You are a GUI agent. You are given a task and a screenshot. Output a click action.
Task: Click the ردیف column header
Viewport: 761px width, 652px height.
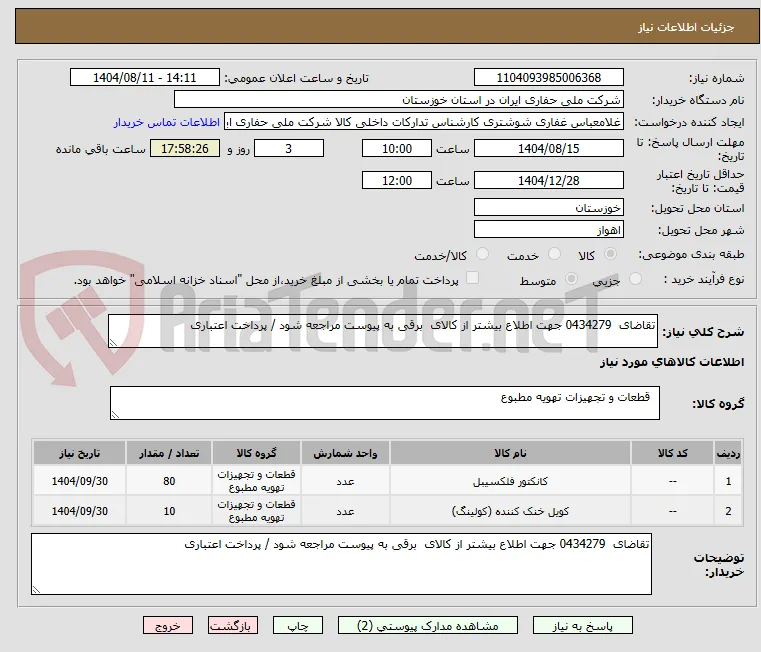coord(728,453)
